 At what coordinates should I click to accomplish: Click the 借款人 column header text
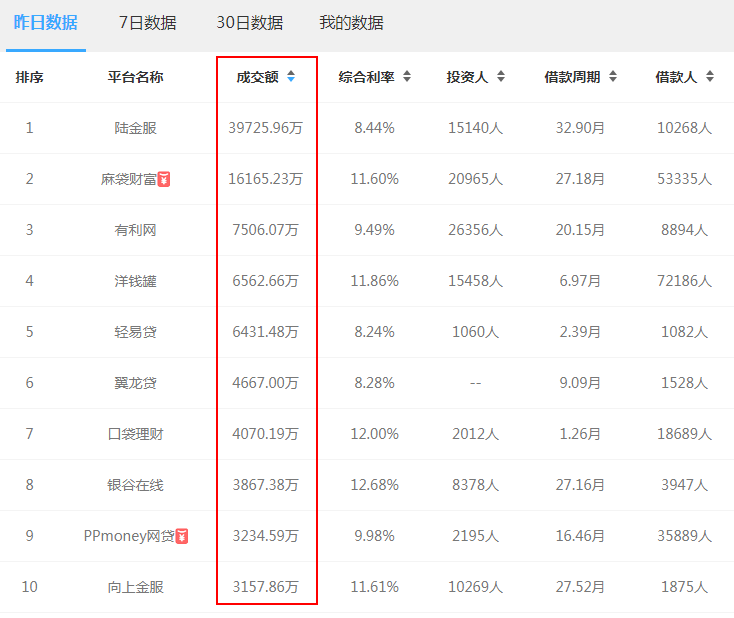click(x=676, y=77)
